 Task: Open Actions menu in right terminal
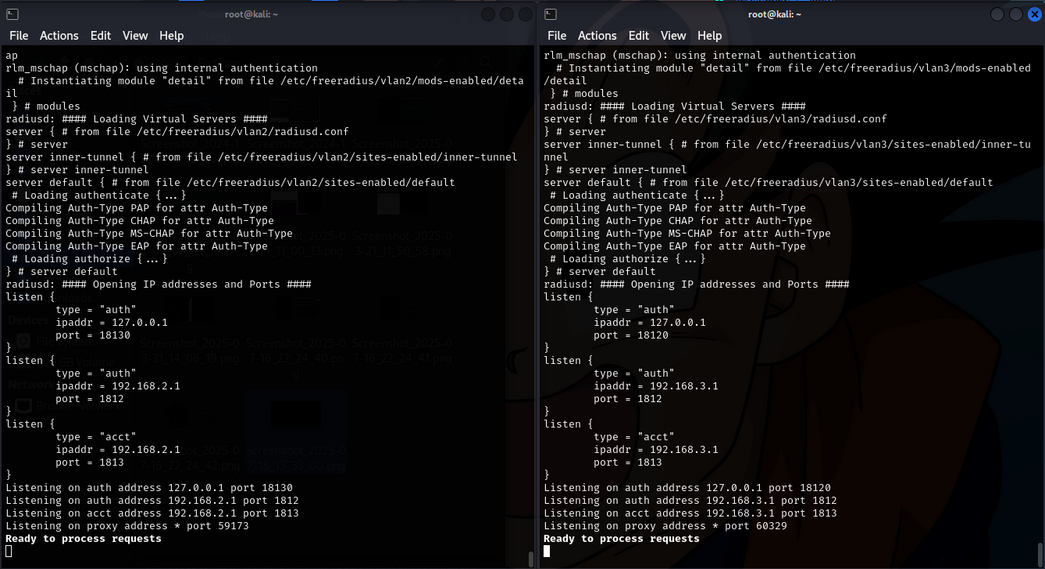[597, 35]
